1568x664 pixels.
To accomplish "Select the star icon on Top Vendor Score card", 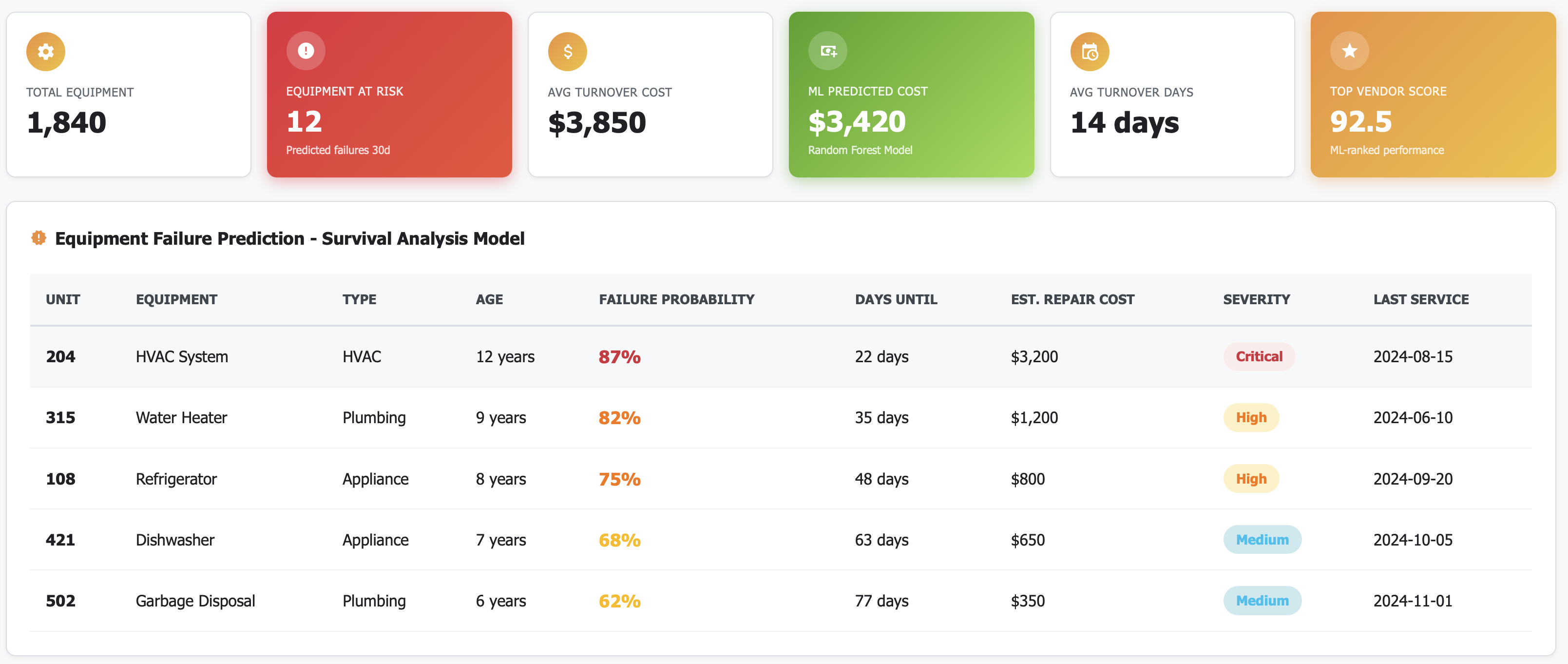I will pyautogui.click(x=1350, y=51).
